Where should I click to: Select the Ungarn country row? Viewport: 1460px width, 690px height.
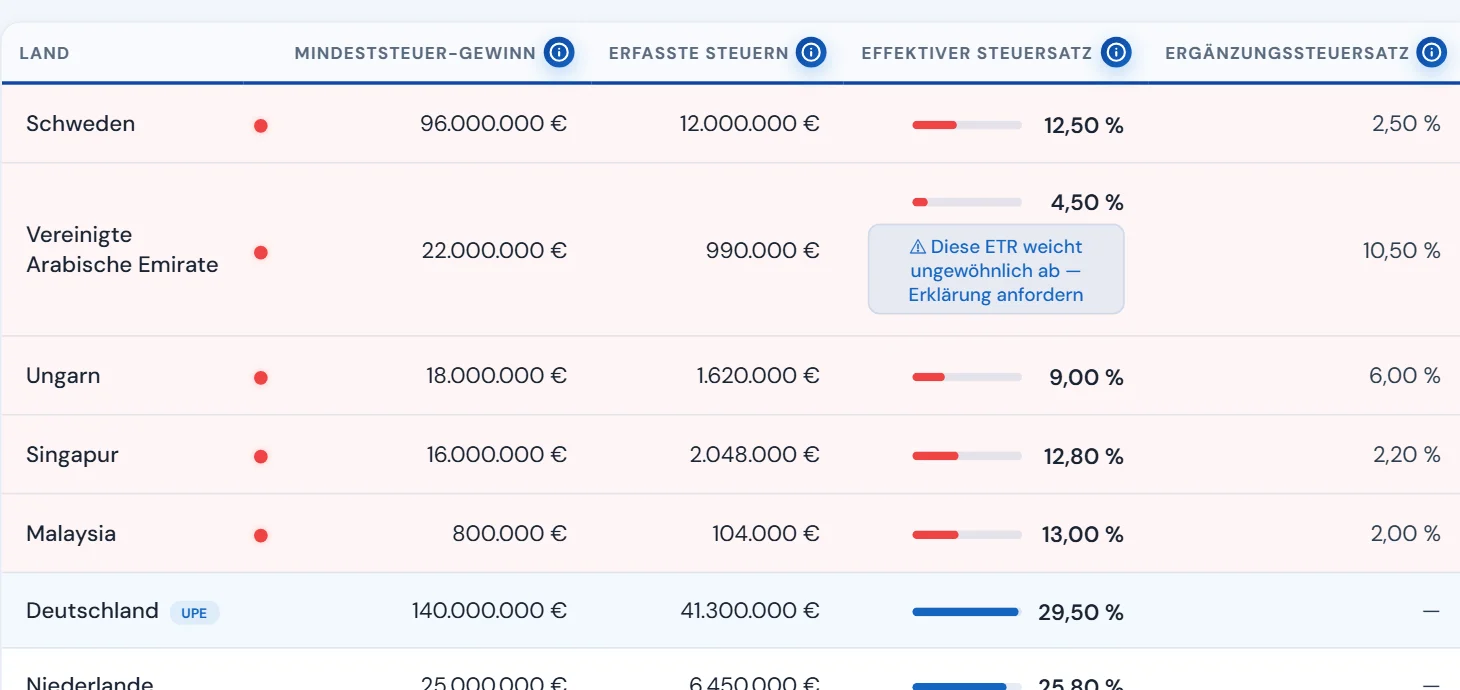click(730, 376)
